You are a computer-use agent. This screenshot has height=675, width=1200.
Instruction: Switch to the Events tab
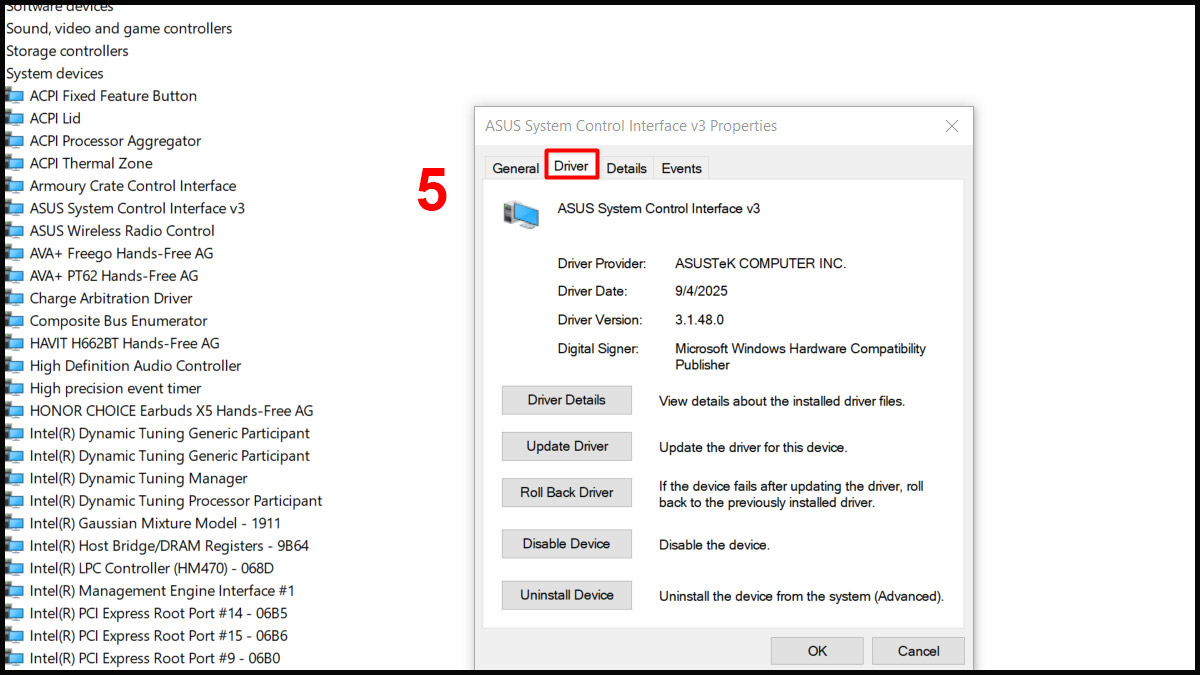(x=681, y=168)
